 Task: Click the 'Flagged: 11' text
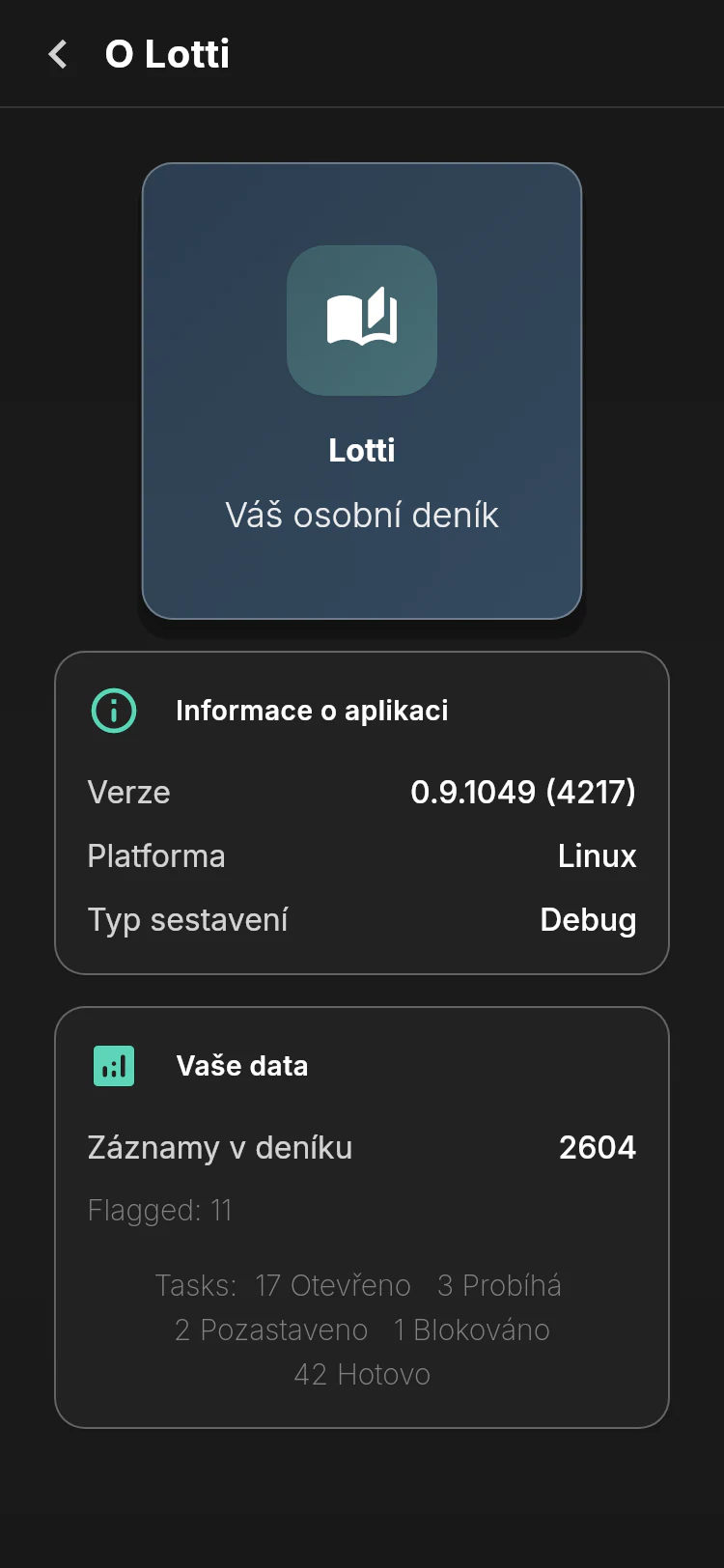coord(160,1210)
